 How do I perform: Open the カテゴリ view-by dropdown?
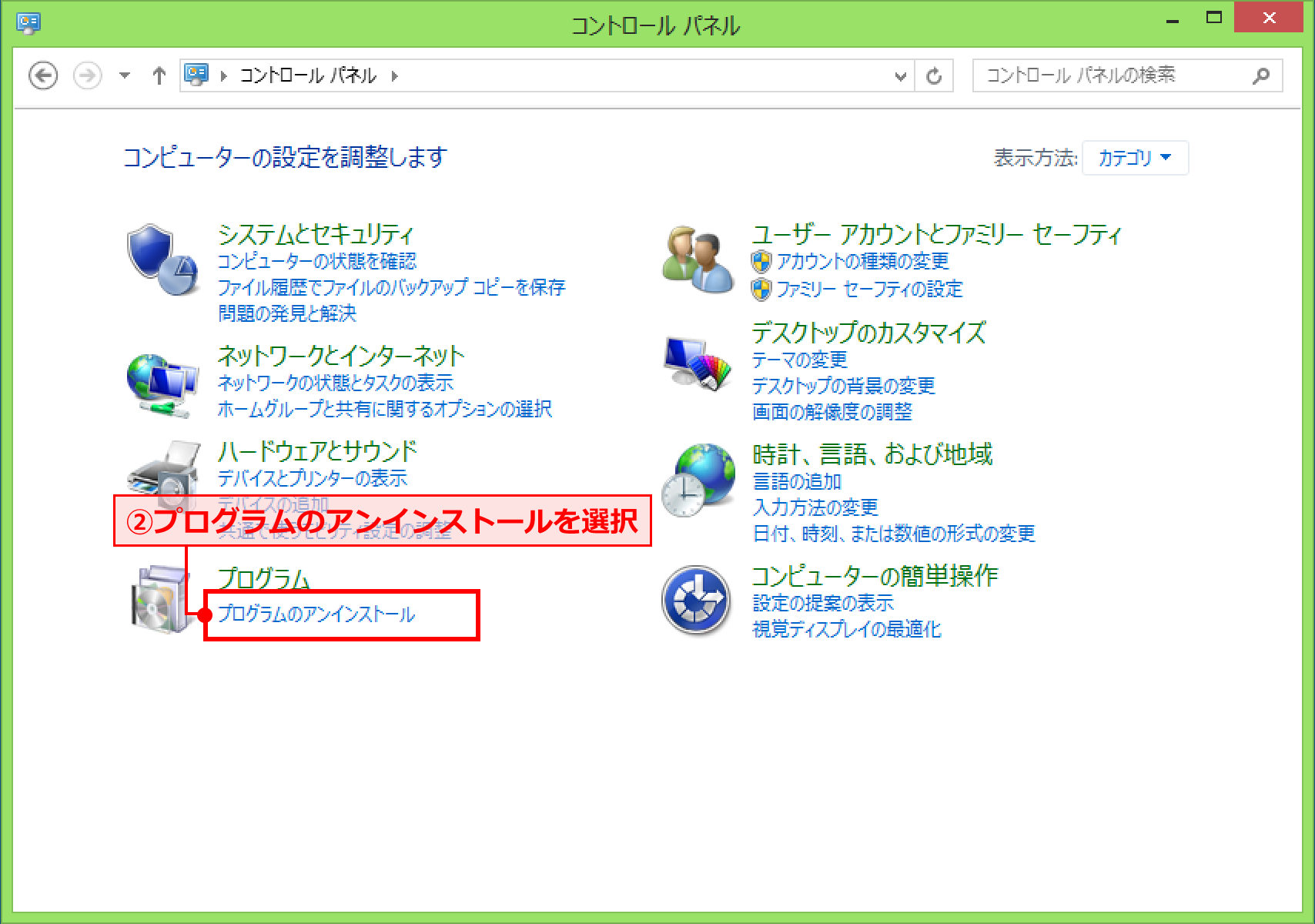(1135, 158)
